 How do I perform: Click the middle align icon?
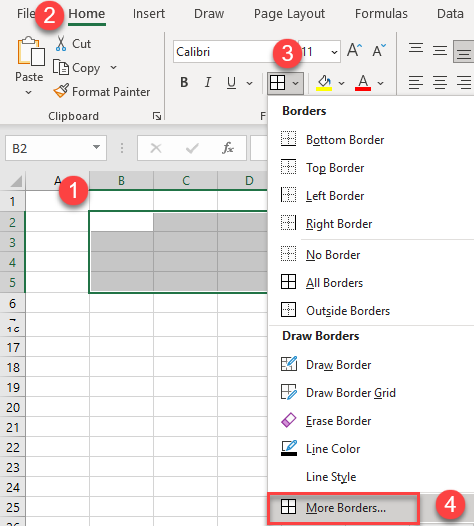click(440, 50)
